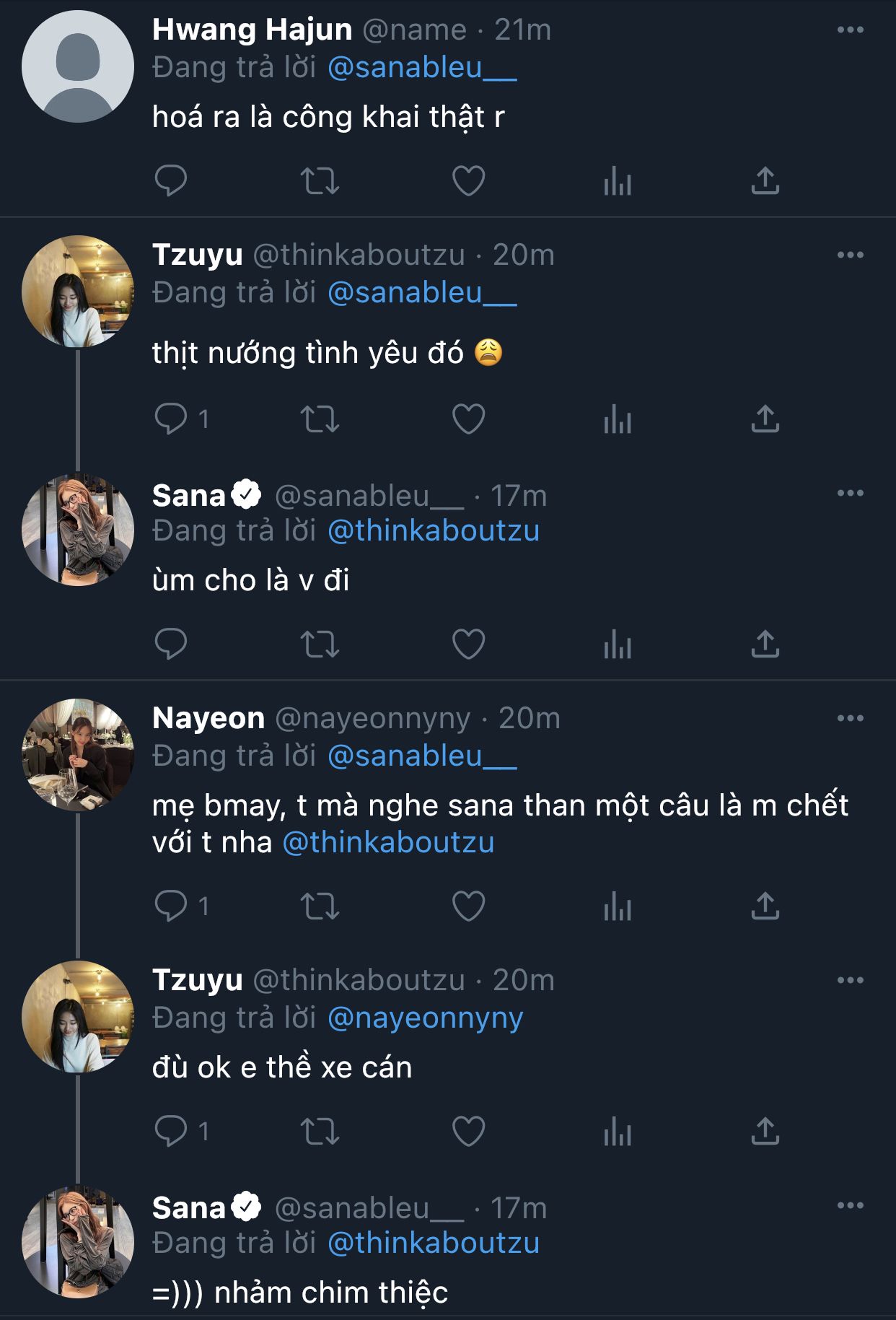Reply to Nayeon's tweet with one reply
896x1320 pixels.
[x=171, y=906]
